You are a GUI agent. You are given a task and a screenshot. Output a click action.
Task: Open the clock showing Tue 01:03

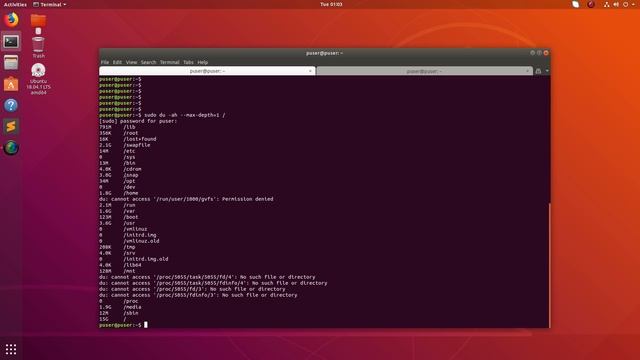(x=331, y=4)
